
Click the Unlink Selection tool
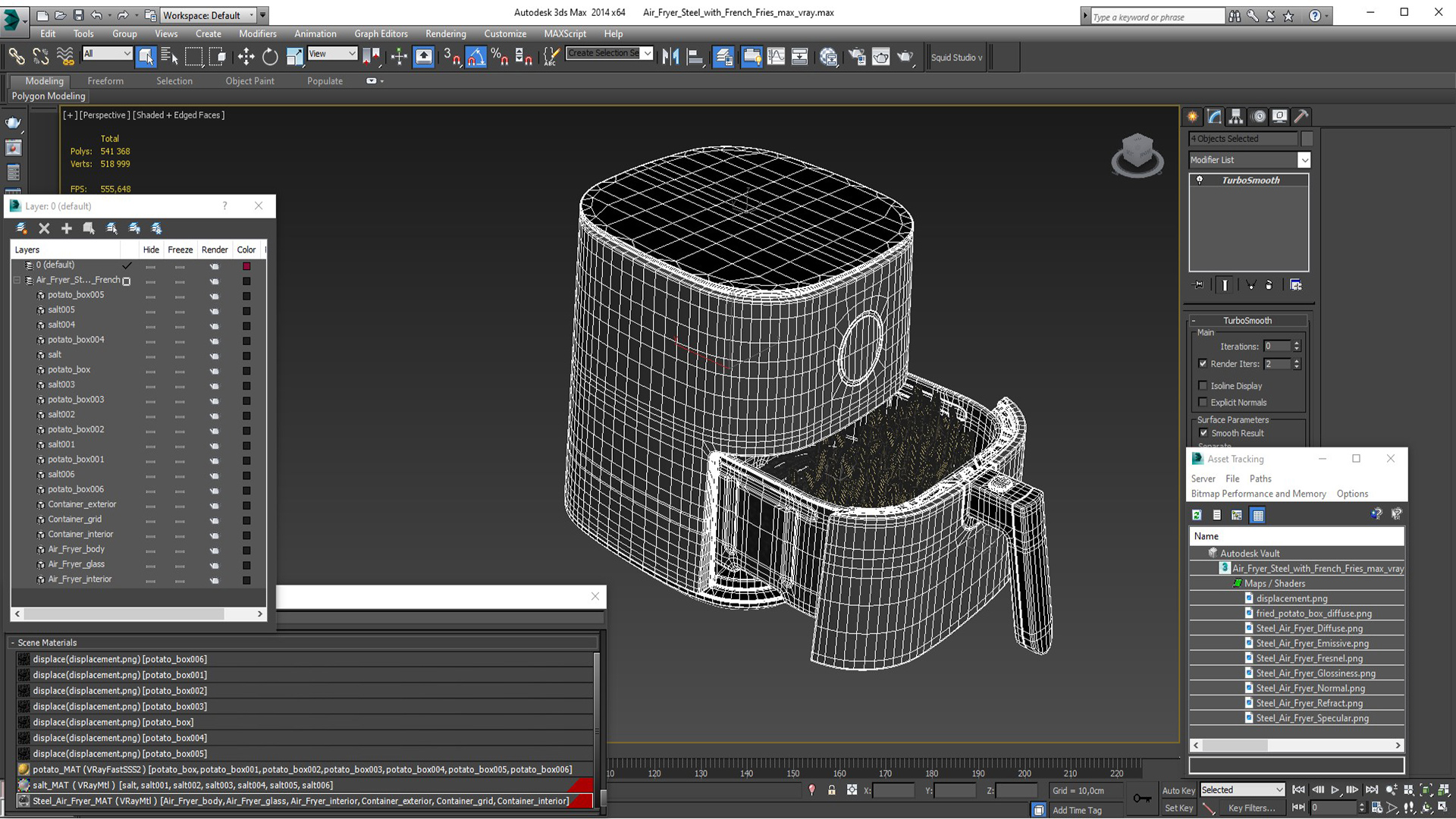click(41, 56)
